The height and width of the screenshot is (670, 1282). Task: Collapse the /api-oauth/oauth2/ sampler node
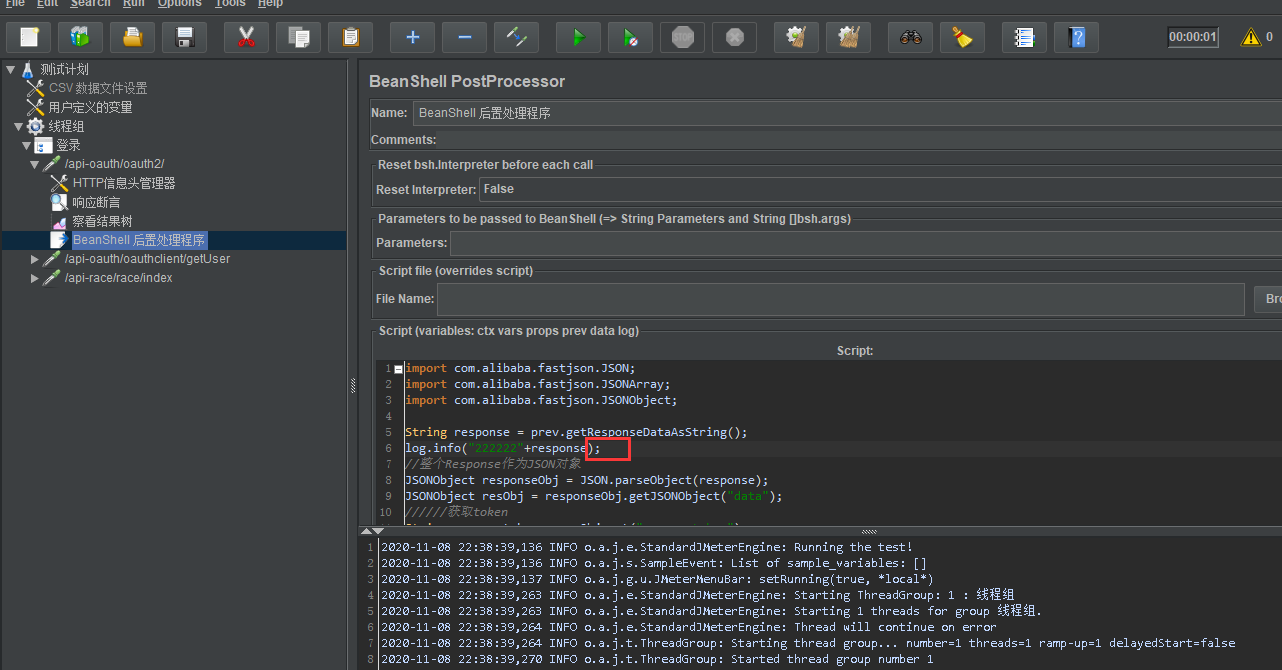coord(34,164)
